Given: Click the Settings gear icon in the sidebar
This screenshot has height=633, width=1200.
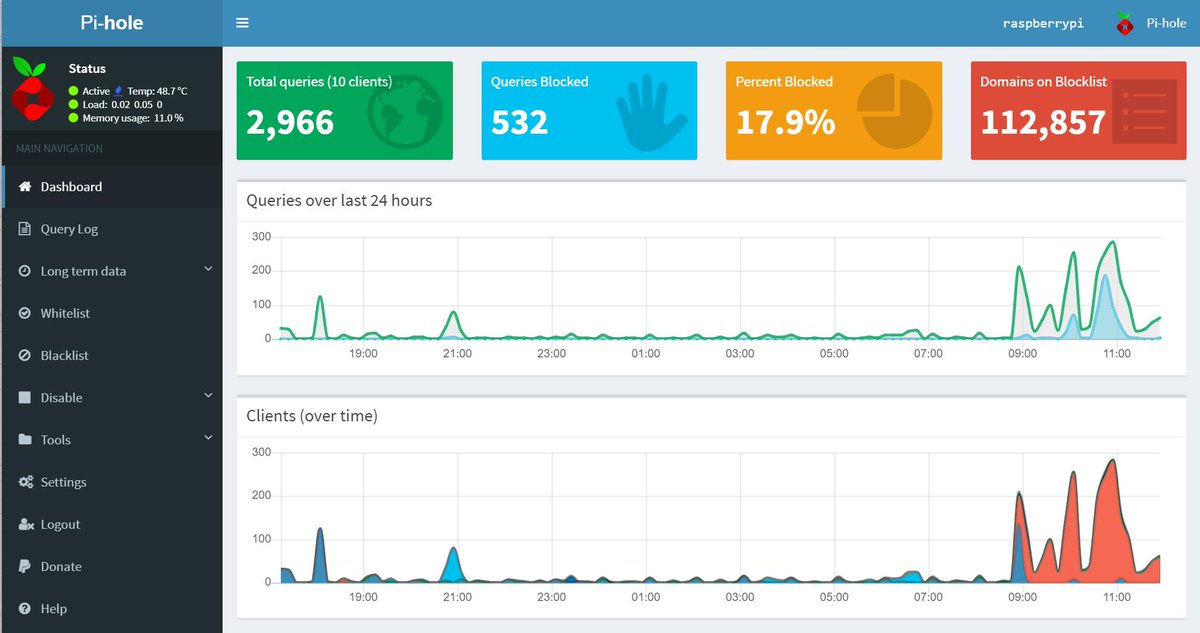Looking at the screenshot, I should pyautogui.click(x=25, y=482).
